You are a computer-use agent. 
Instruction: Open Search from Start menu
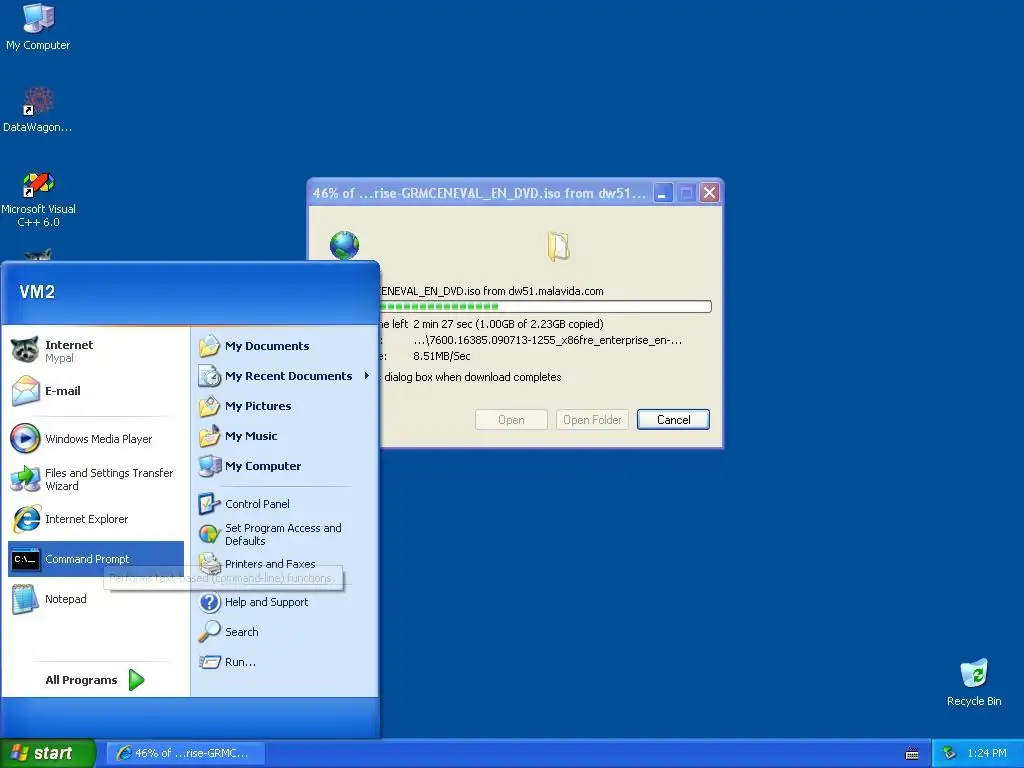[284, 632]
